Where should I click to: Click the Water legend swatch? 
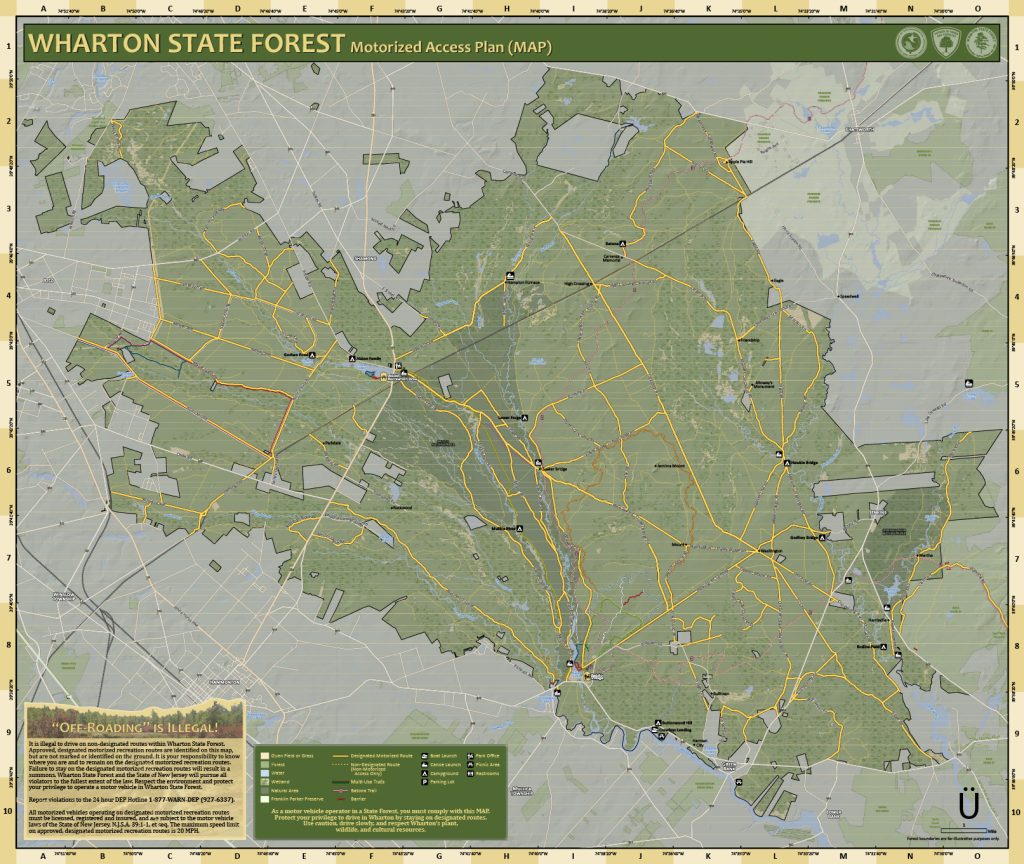coord(264,773)
